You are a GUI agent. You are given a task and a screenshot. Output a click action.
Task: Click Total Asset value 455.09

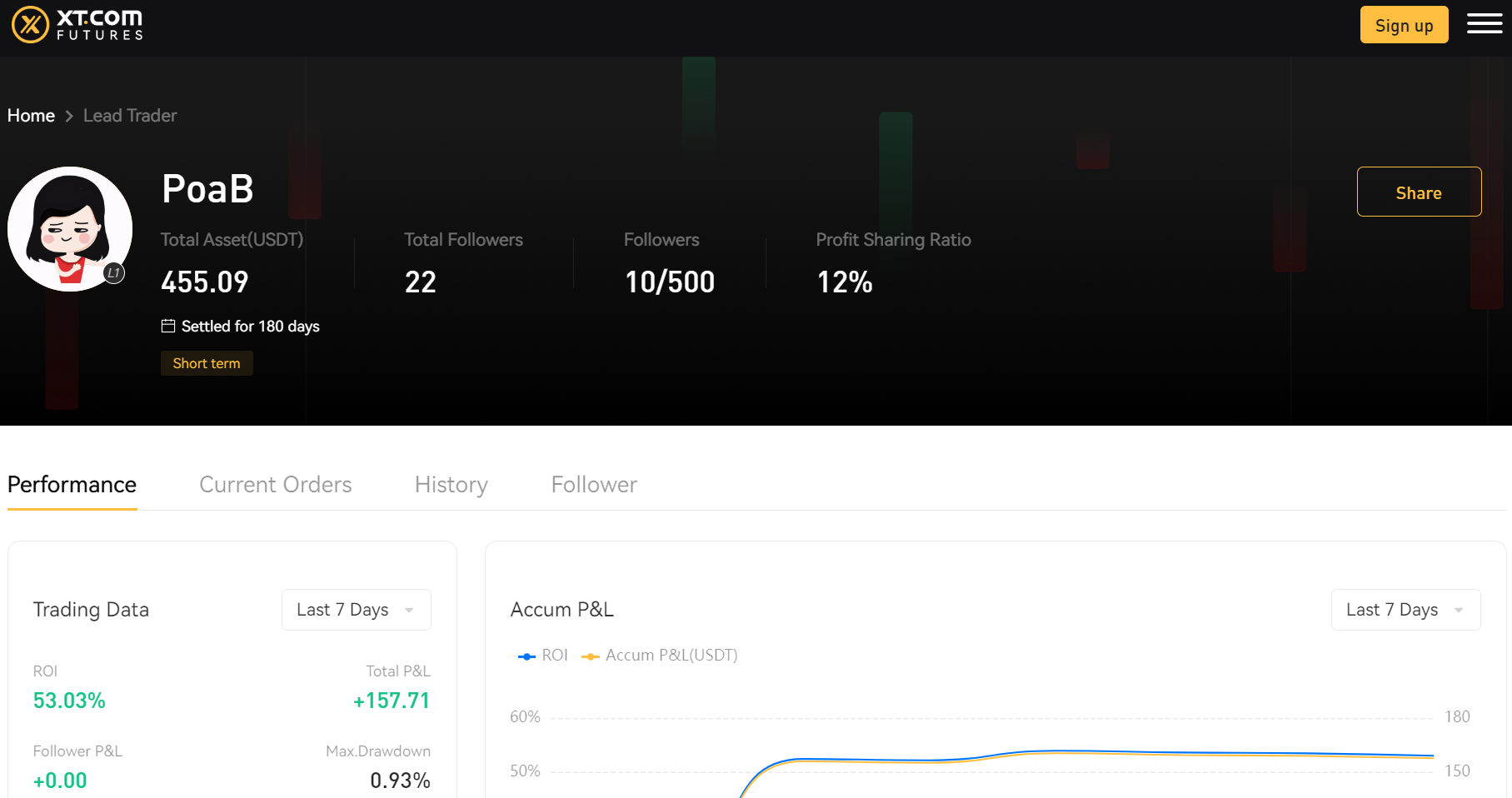click(x=205, y=282)
